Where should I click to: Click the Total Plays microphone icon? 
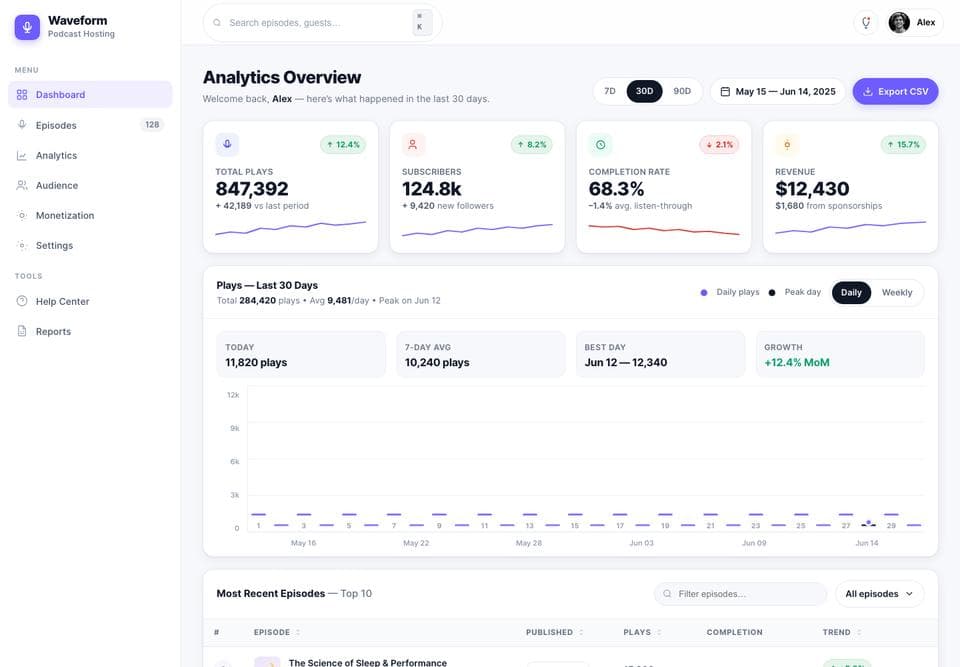pyautogui.click(x=227, y=145)
